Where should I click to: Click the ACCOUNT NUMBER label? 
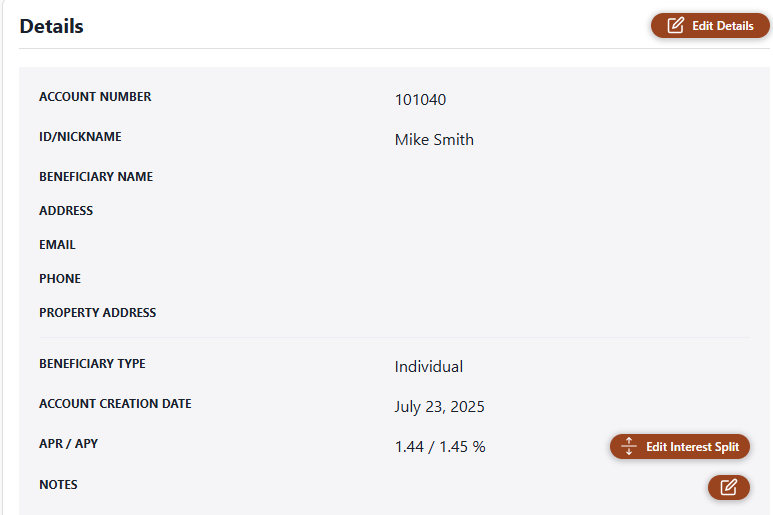[95, 97]
